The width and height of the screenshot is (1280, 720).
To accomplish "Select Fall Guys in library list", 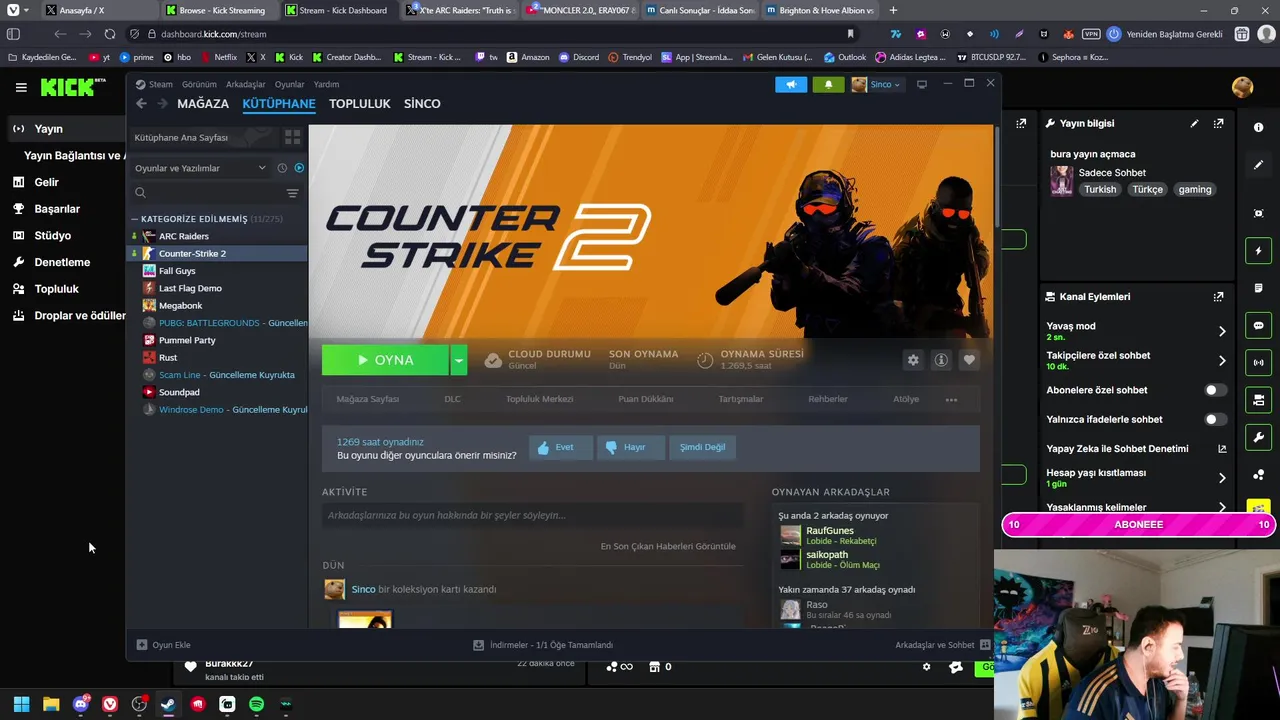I will tap(177, 271).
